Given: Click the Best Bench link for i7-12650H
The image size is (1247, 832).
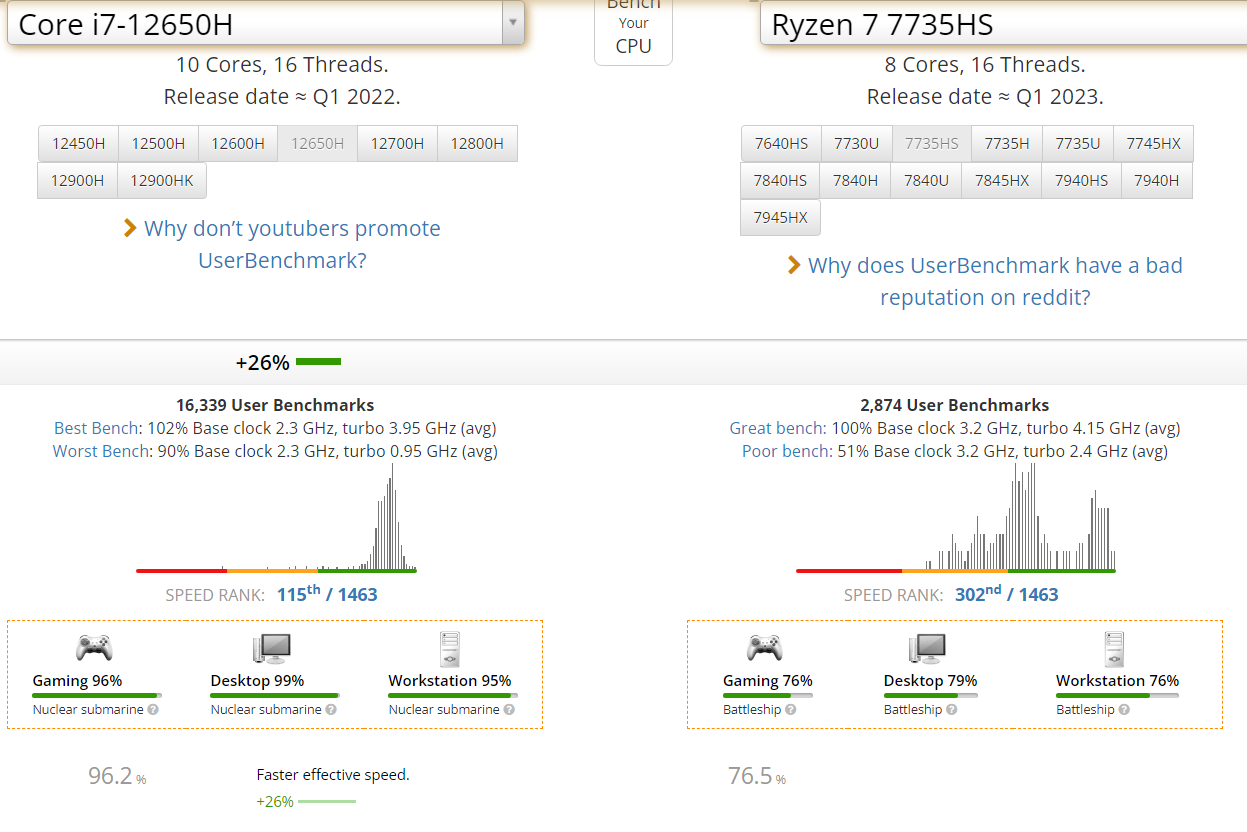Looking at the screenshot, I should pyautogui.click(x=95, y=428).
